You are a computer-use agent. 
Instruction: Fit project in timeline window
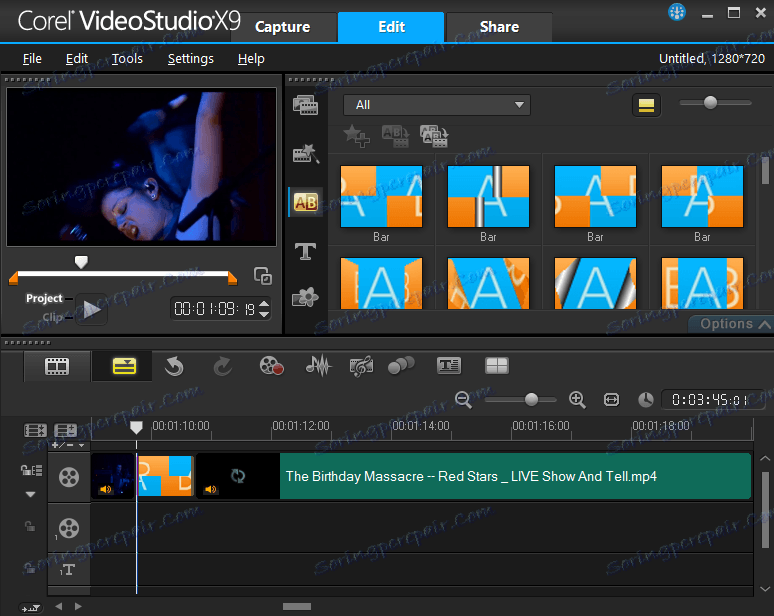pyautogui.click(x=611, y=399)
